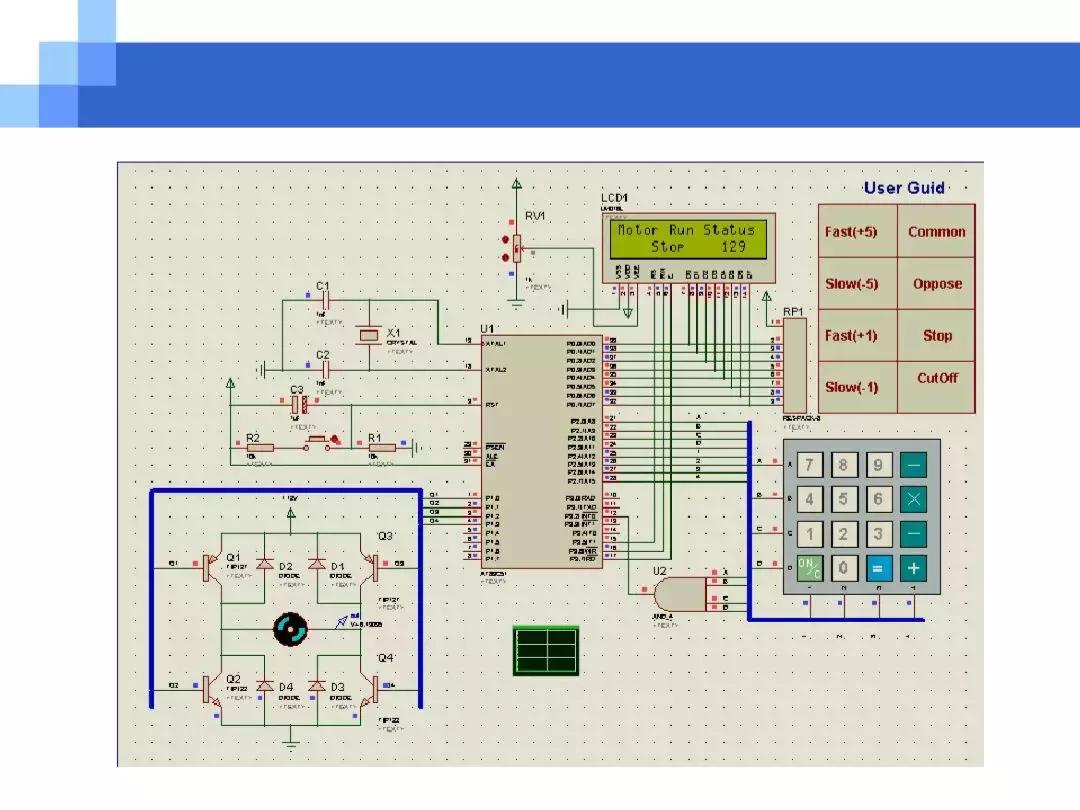Viewport: 1080px width, 810px height.
Task: Open the green oscilloscope instrument
Action: click(546, 651)
